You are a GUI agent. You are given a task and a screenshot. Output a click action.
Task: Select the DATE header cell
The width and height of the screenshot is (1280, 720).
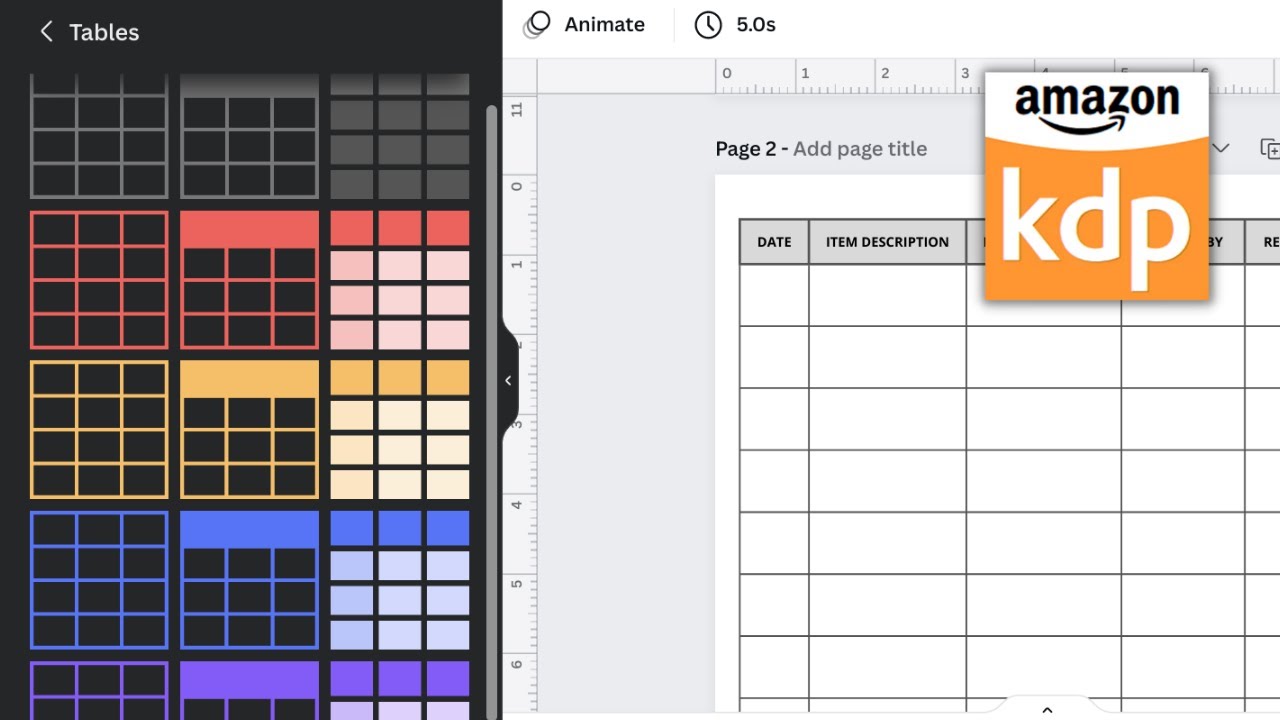click(x=774, y=242)
